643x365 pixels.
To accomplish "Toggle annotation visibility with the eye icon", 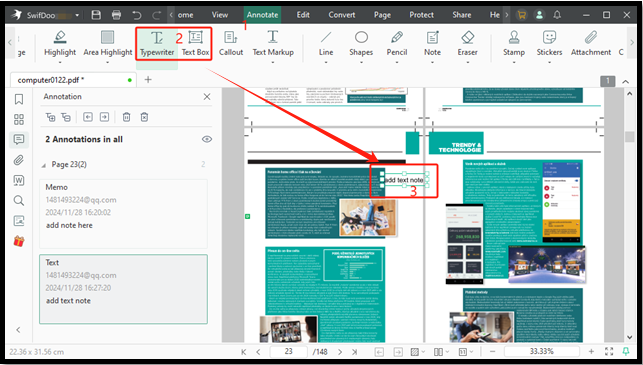I will [207, 139].
